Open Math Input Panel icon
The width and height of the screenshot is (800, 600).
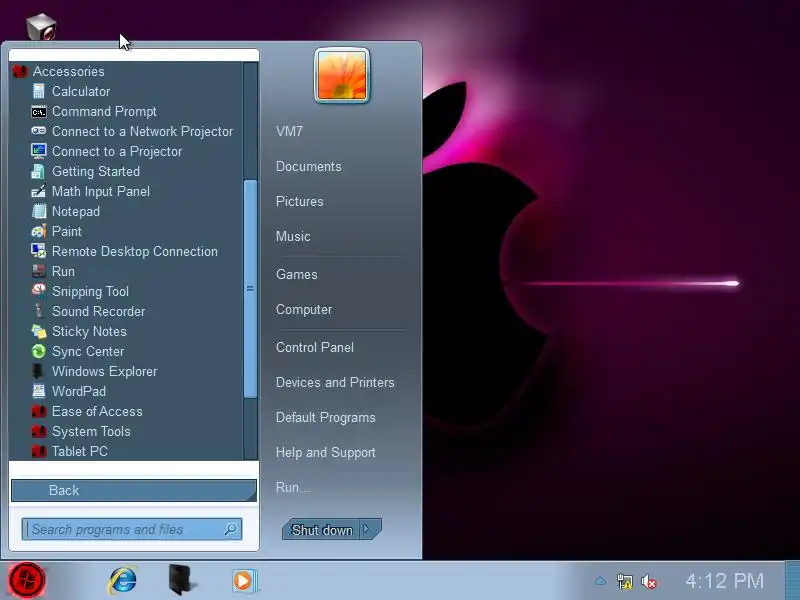(x=38, y=191)
